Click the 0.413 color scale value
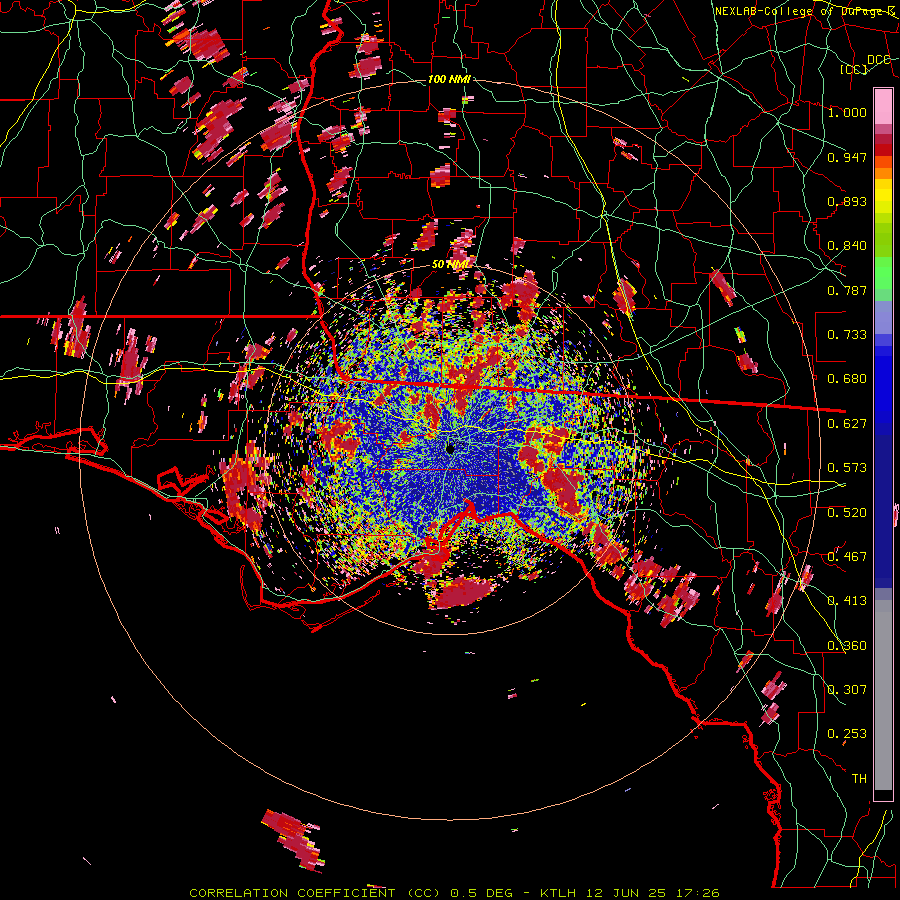This screenshot has width=900, height=900. coord(847,601)
